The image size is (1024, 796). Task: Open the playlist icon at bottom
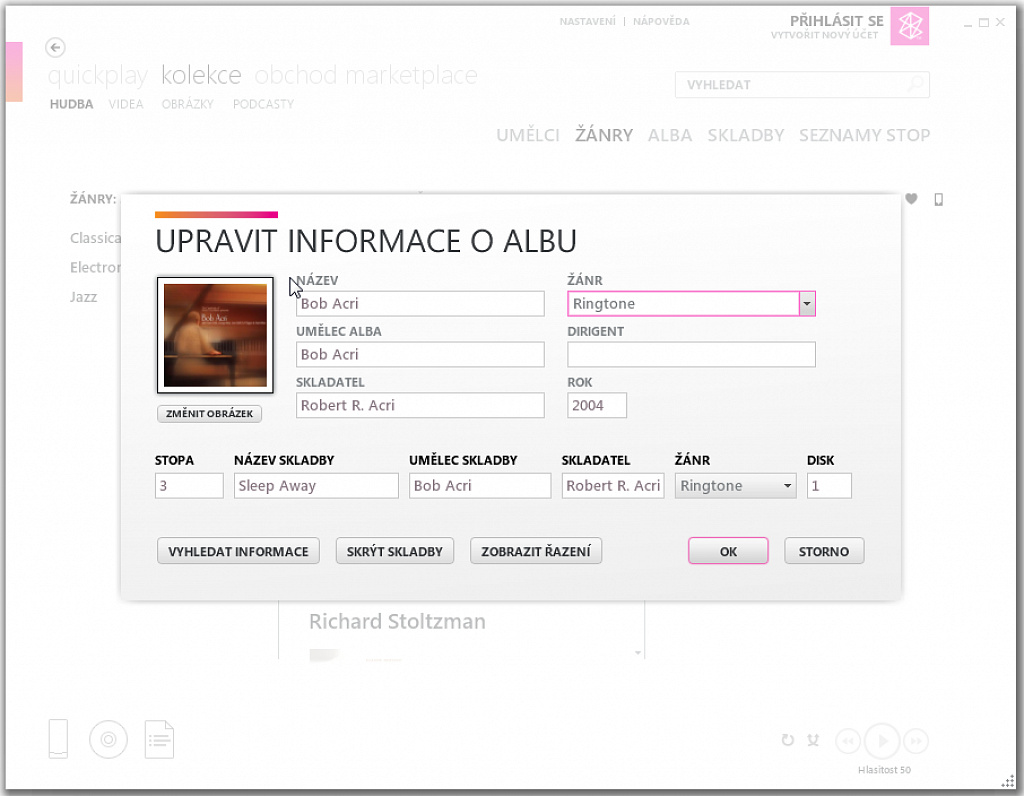(159, 739)
